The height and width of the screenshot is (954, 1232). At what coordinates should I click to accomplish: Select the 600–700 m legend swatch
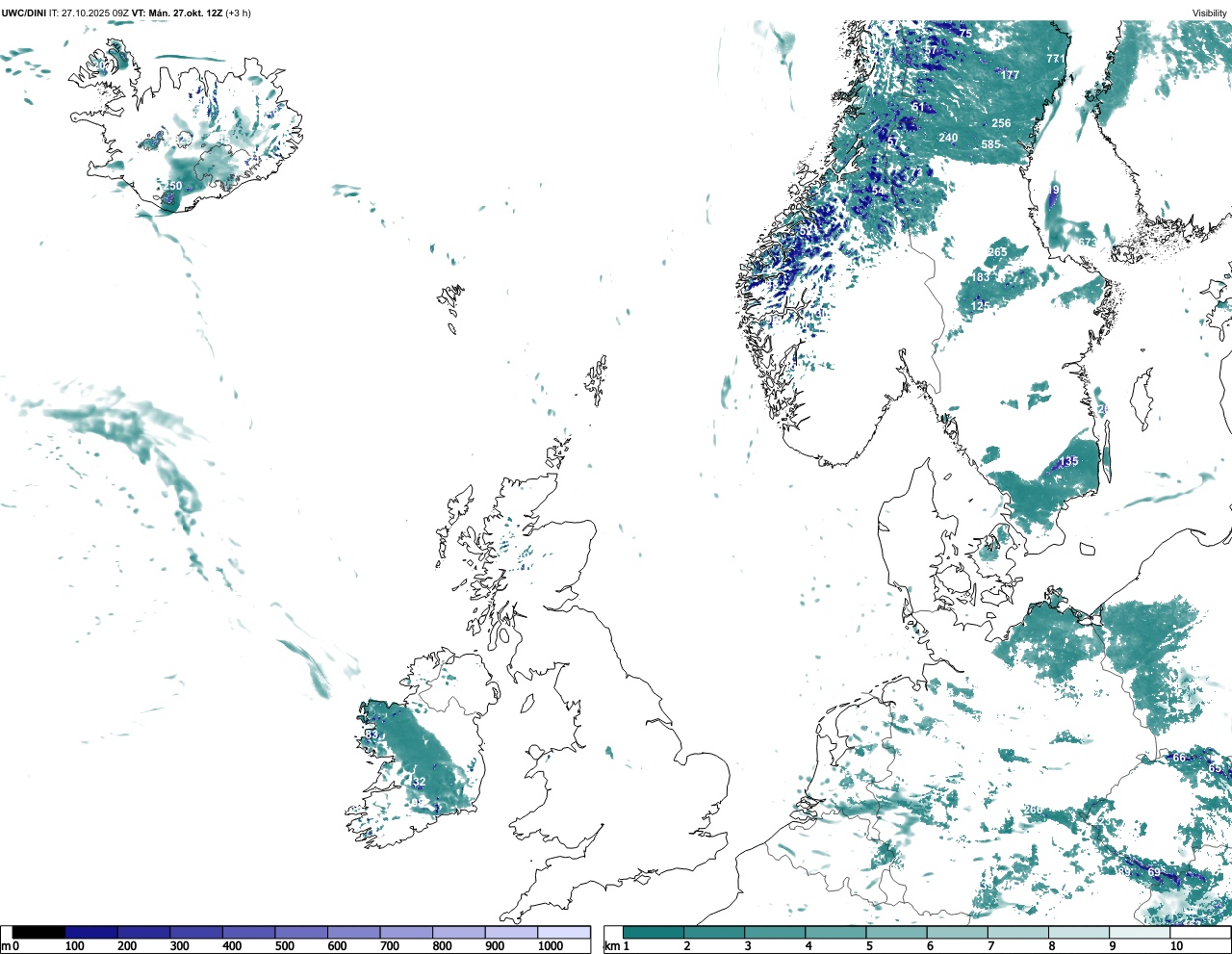pyautogui.click(x=353, y=932)
